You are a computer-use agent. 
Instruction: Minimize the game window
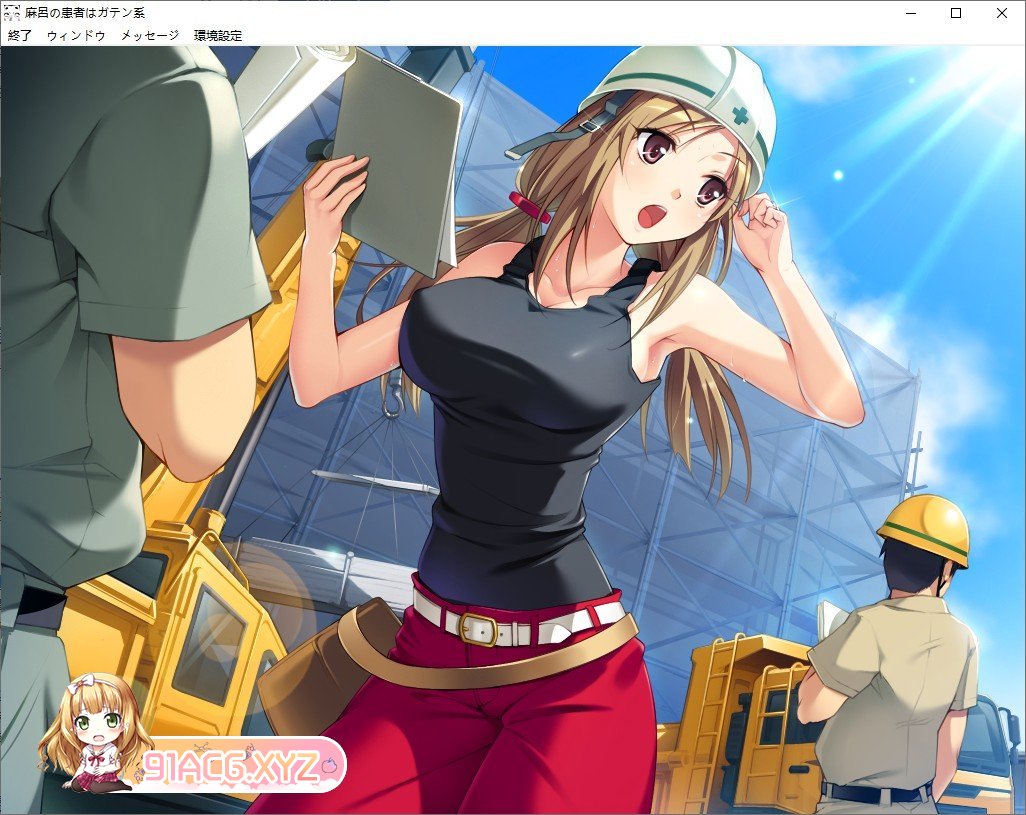click(x=911, y=13)
